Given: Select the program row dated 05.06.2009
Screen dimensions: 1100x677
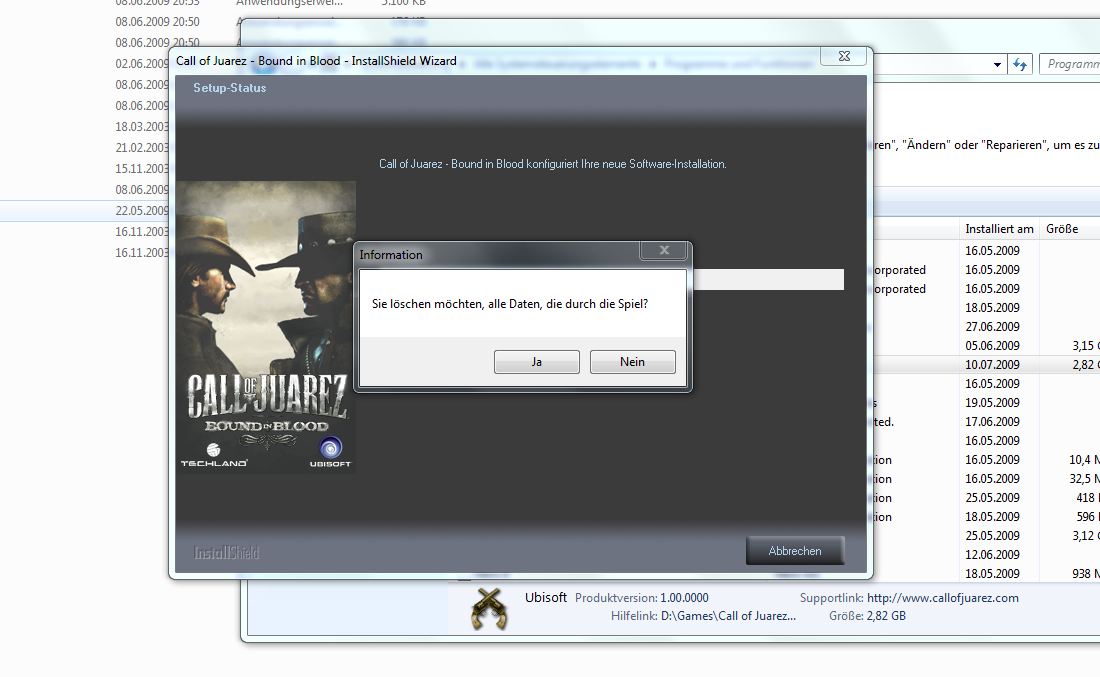Looking at the screenshot, I should tap(987, 345).
